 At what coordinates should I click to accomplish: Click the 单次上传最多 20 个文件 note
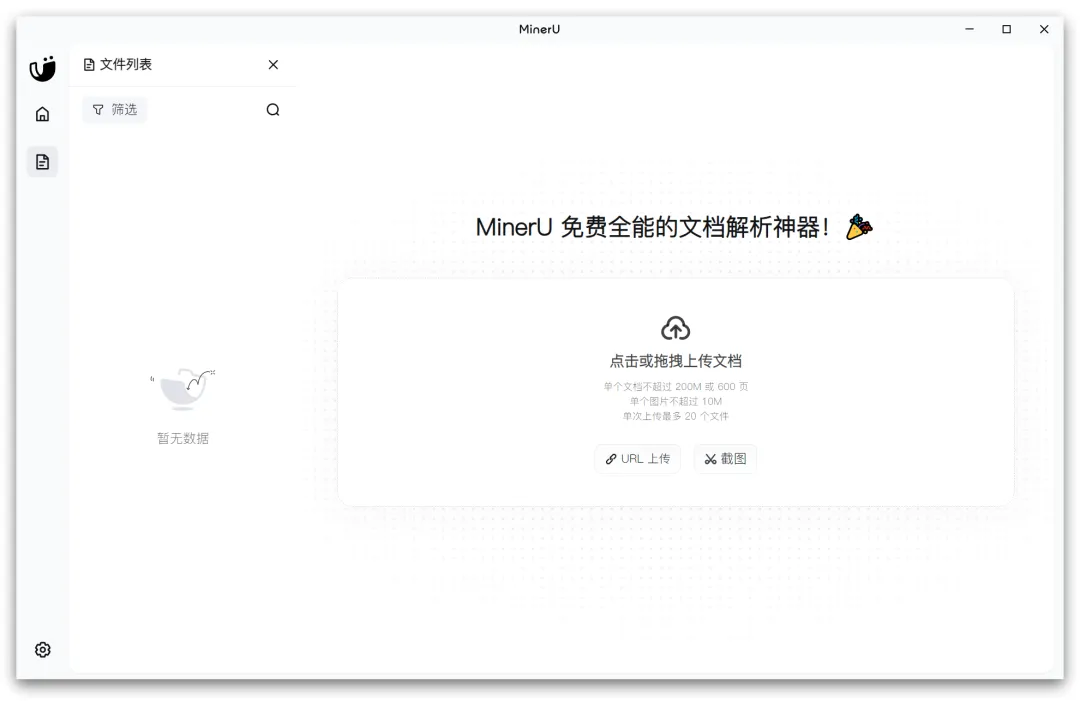point(676,416)
